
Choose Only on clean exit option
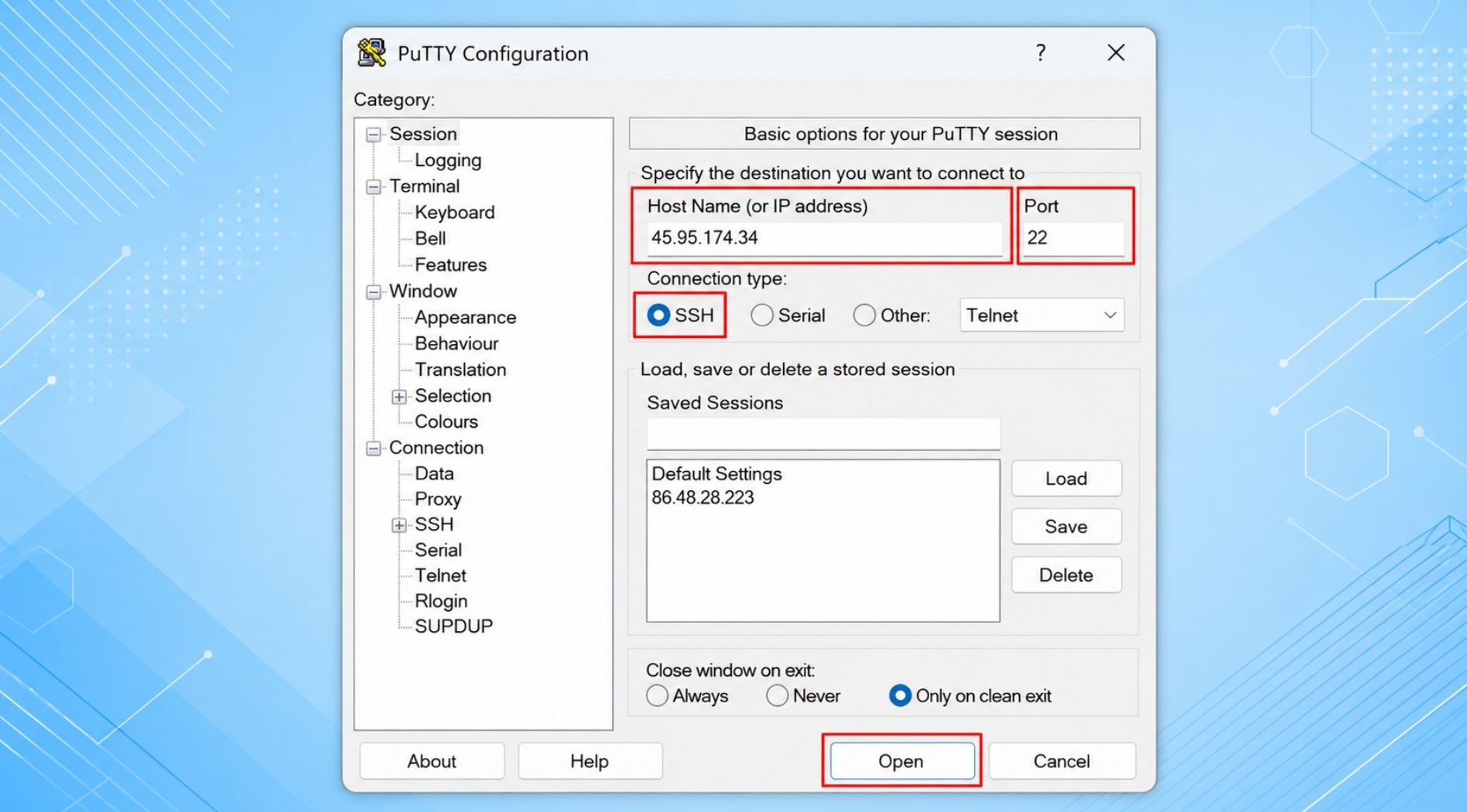click(x=900, y=696)
